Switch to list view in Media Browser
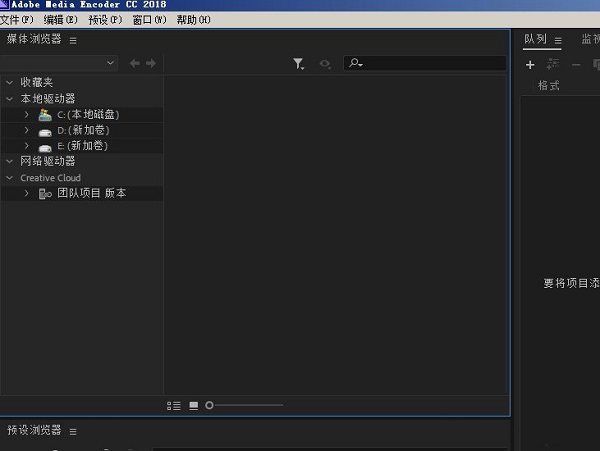600x451 pixels. [x=174, y=405]
